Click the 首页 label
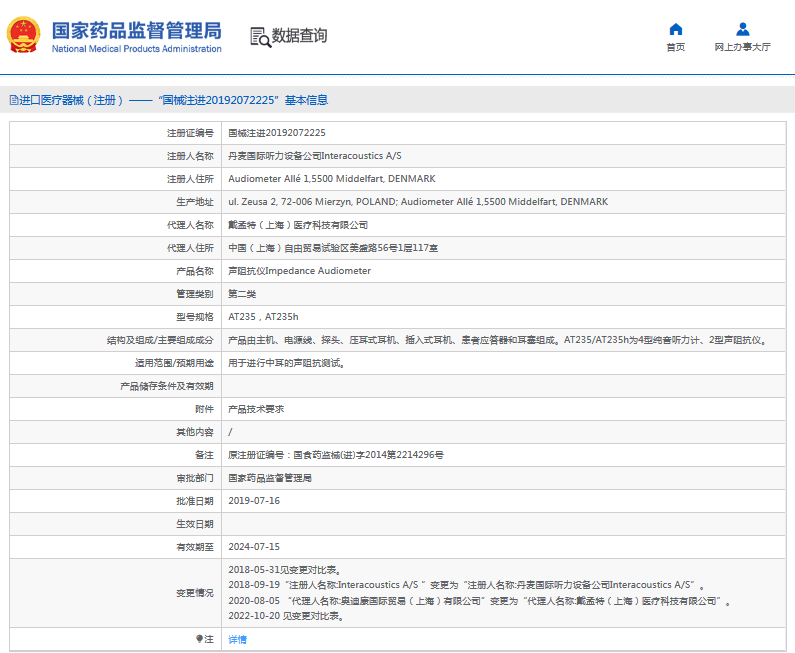 point(675,47)
